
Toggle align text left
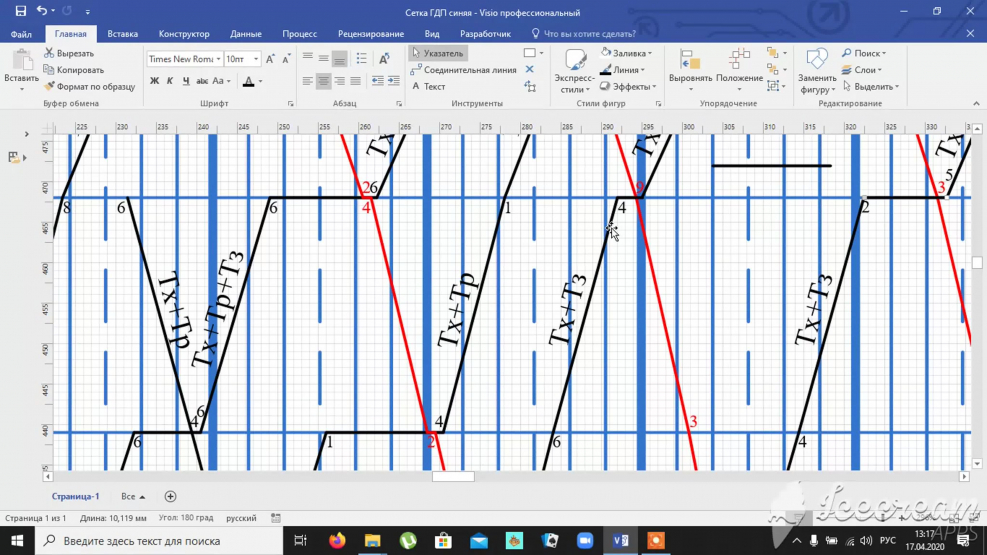[307, 81]
